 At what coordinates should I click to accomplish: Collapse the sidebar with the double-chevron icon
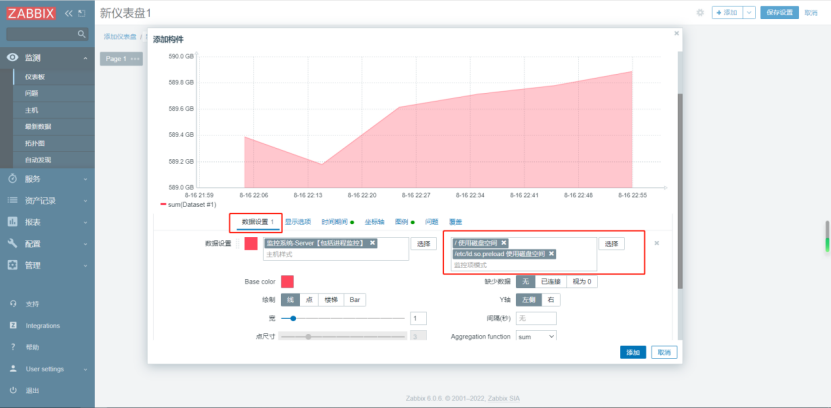[68, 14]
